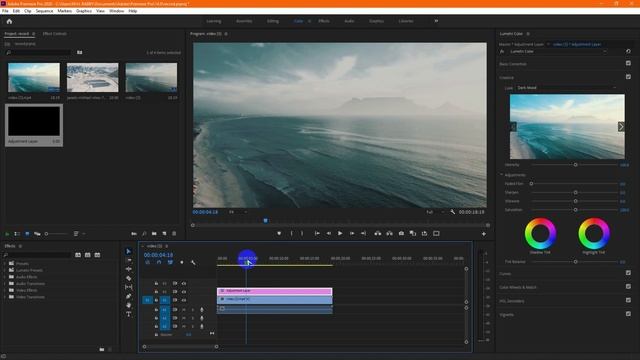Click the Lumetri Color section heading Curves

tap(505, 273)
